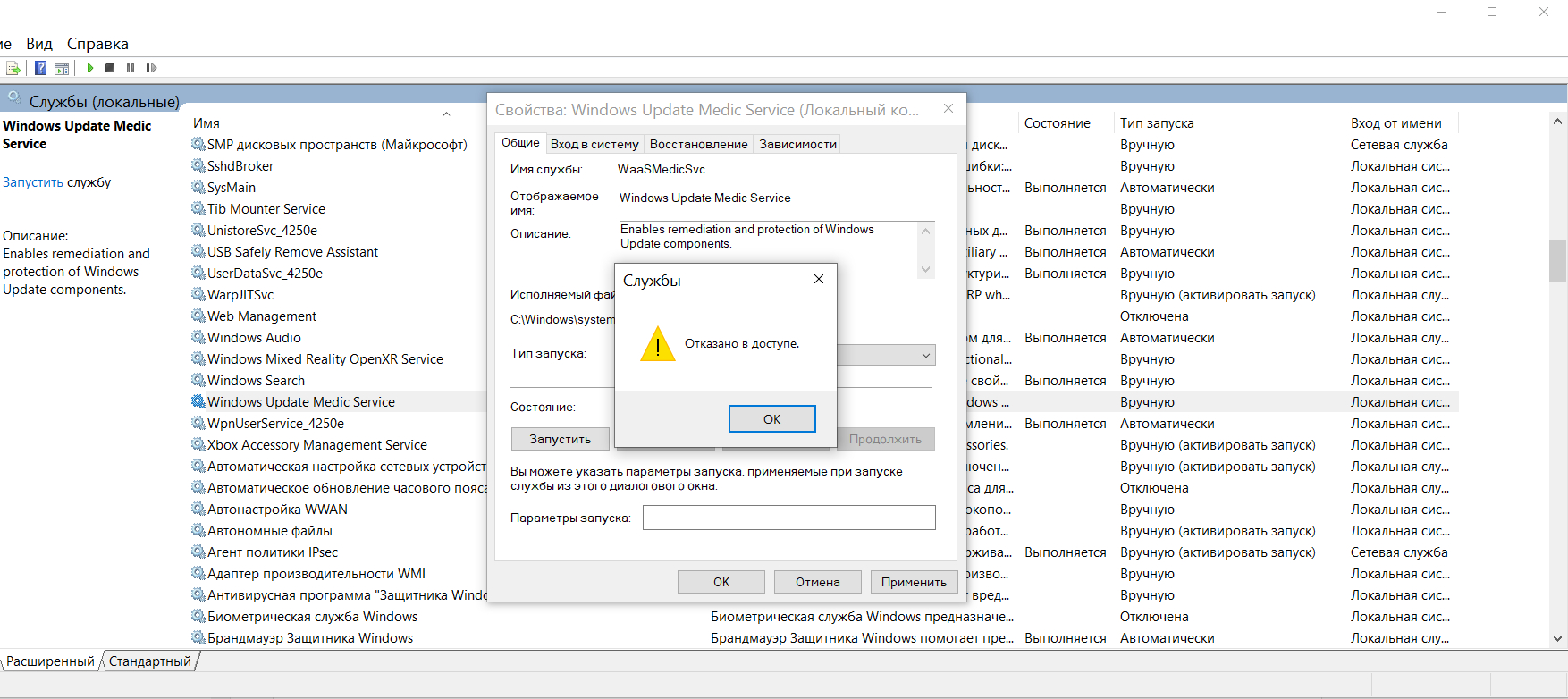Select the Windows Search gear icon
This screenshot has height=699, width=1568.
(198, 380)
